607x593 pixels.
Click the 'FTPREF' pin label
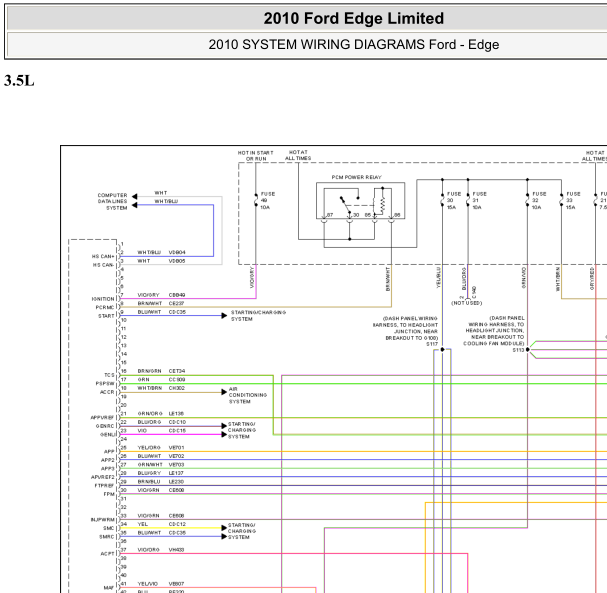[105, 486]
